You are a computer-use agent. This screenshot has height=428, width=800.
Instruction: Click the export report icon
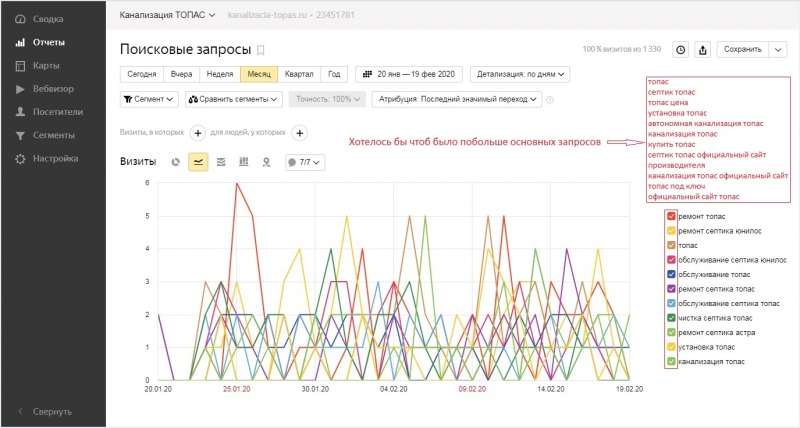click(703, 49)
